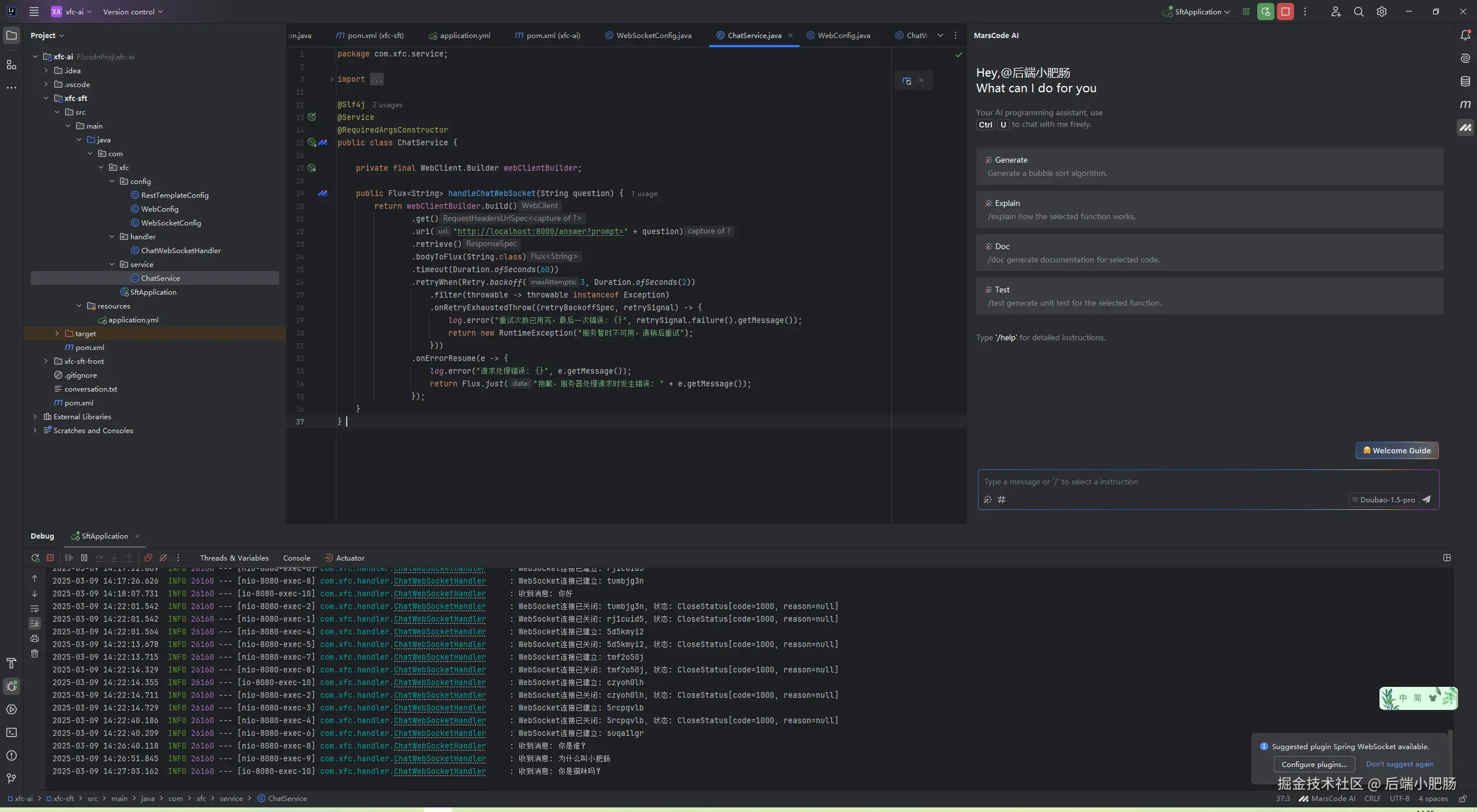Click Don't suggest again link
This screenshot has height=812, width=1477.
pos(1399,764)
